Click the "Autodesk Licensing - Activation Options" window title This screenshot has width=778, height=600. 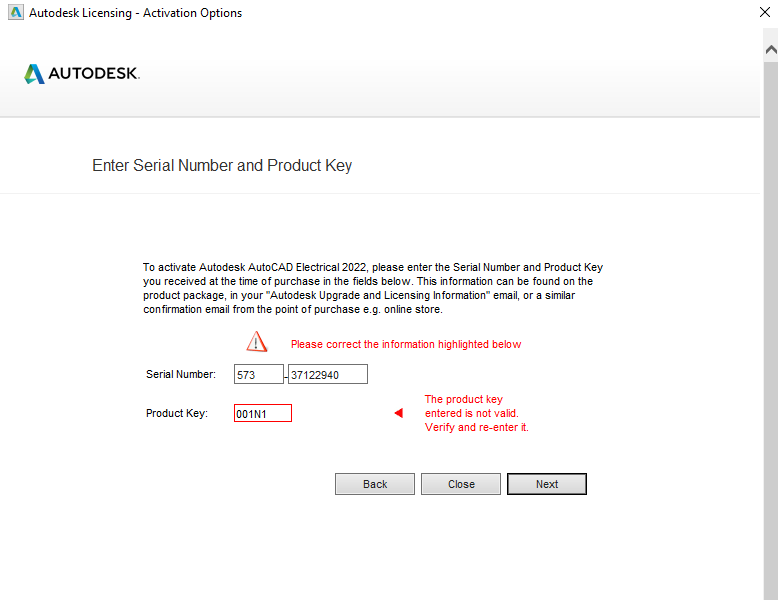[135, 13]
